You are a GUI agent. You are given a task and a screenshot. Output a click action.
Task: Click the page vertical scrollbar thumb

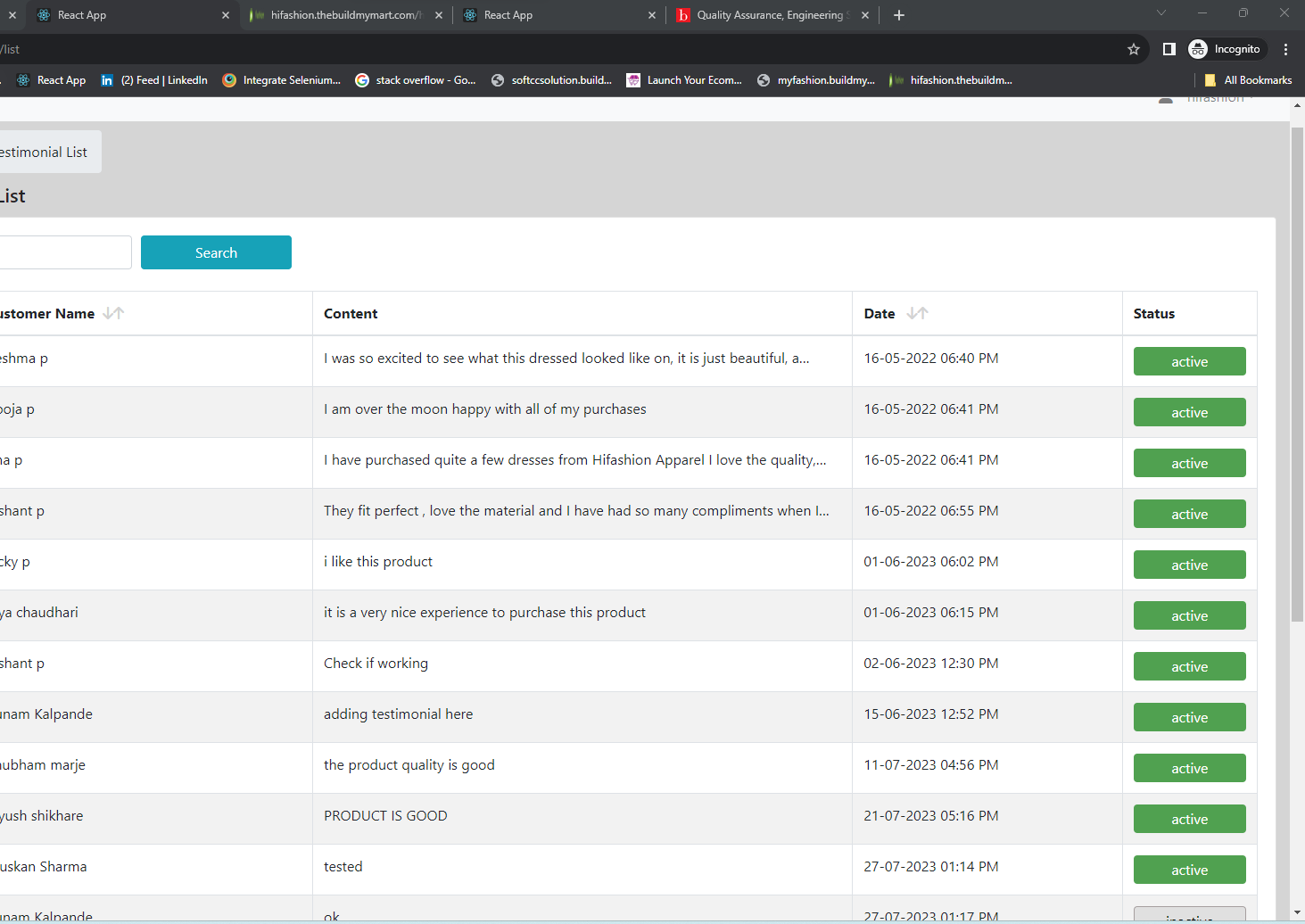(1298, 375)
